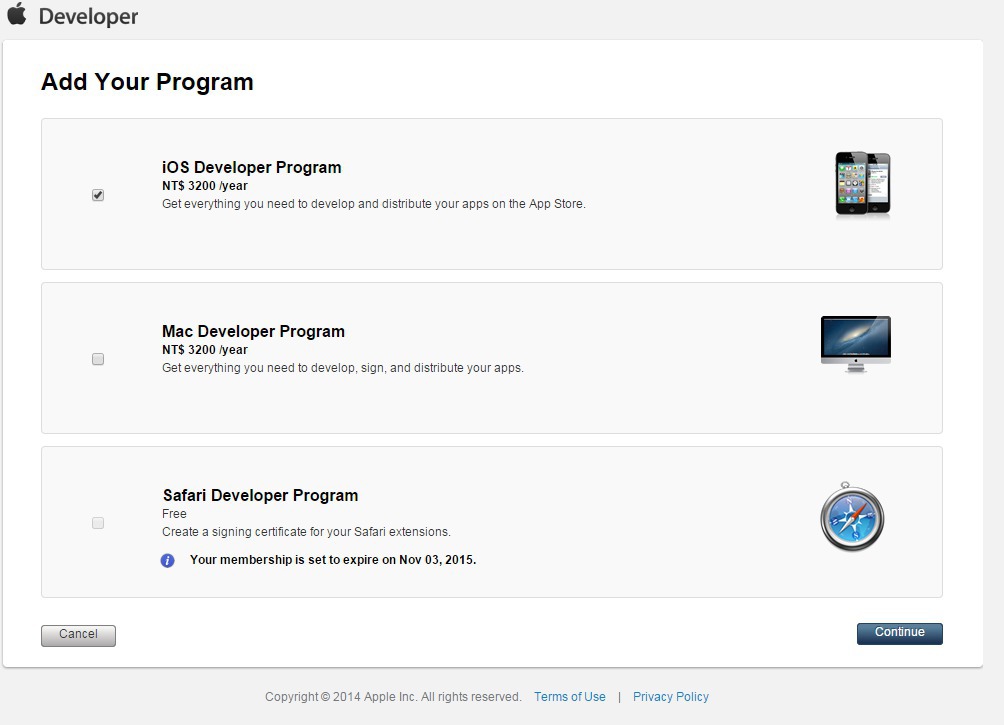The image size is (1004, 725).
Task: Check the Mac Developer Program checkbox
Action: (x=98, y=359)
